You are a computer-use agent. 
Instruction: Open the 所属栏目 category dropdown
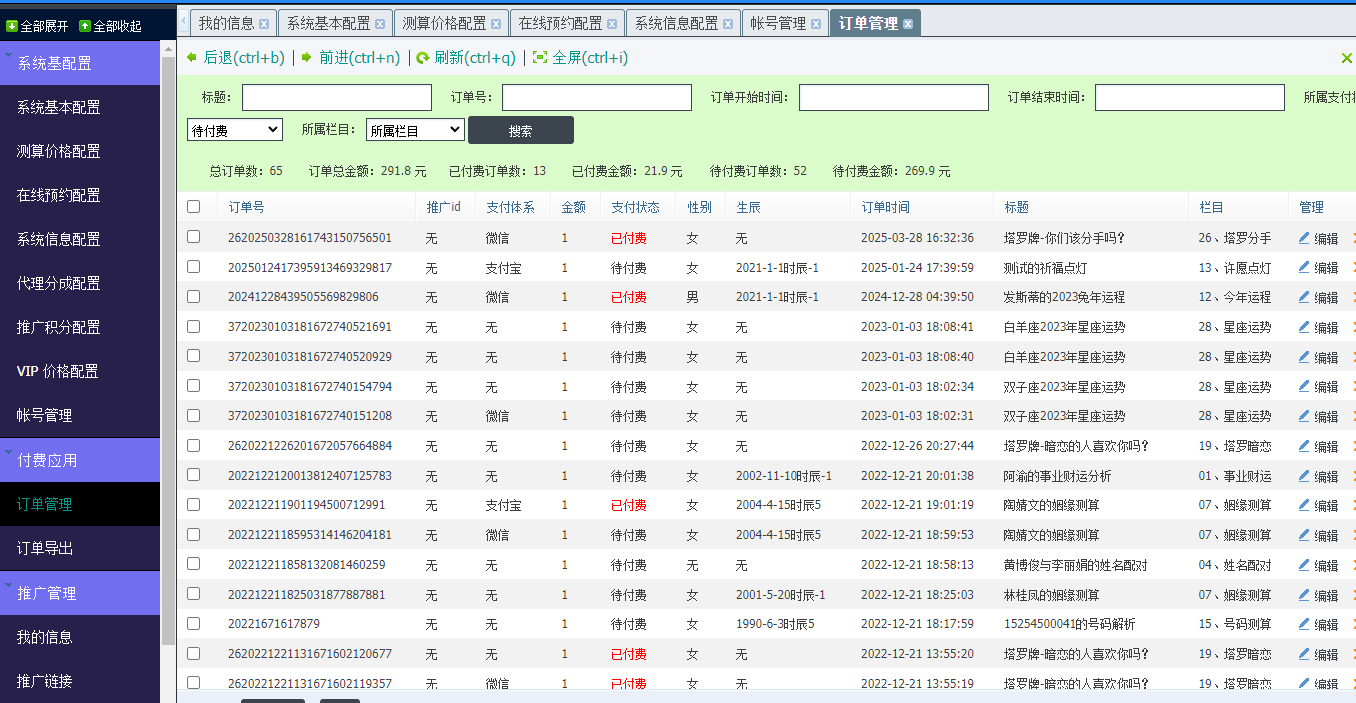415,130
